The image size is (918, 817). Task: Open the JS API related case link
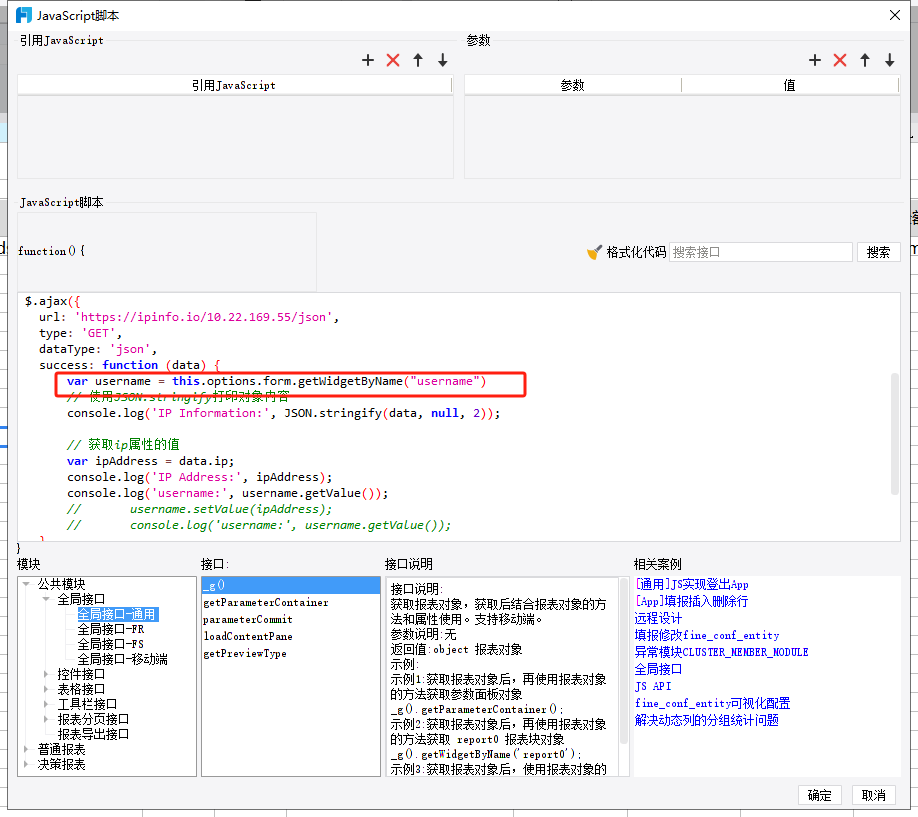point(653,686)
